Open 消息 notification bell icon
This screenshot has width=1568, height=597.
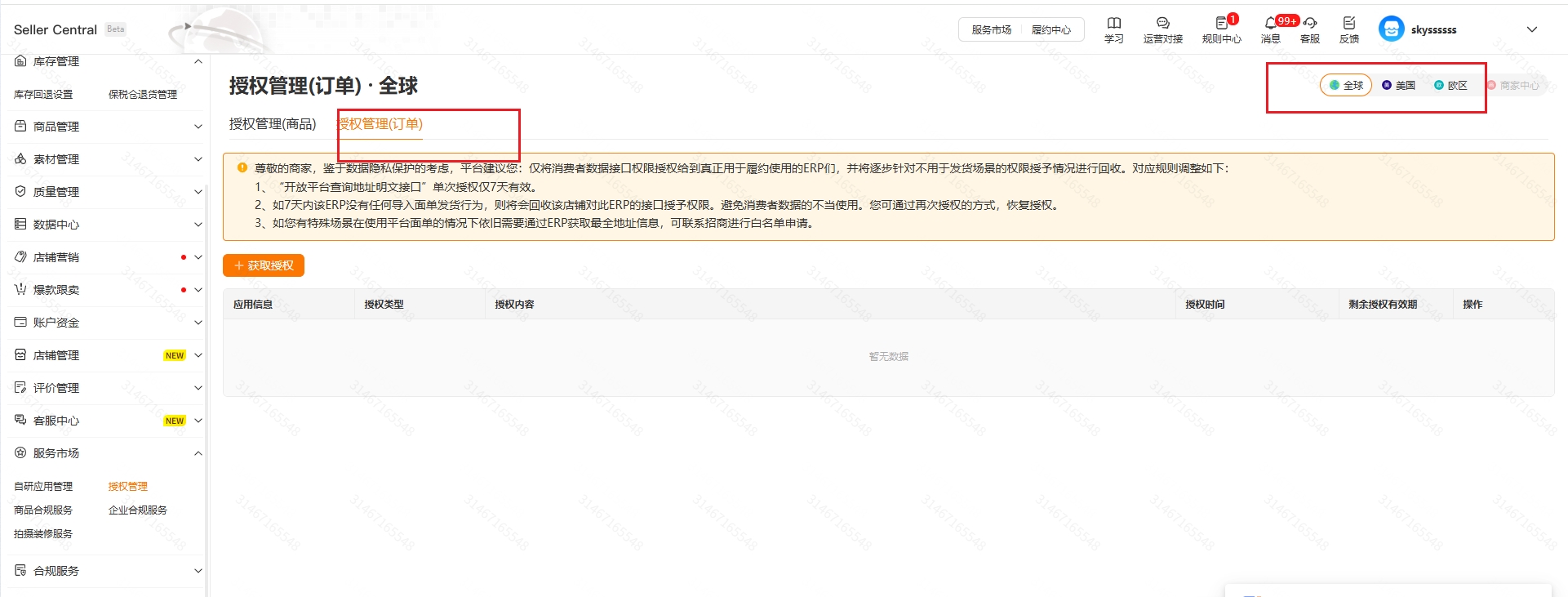(1270, 23)
